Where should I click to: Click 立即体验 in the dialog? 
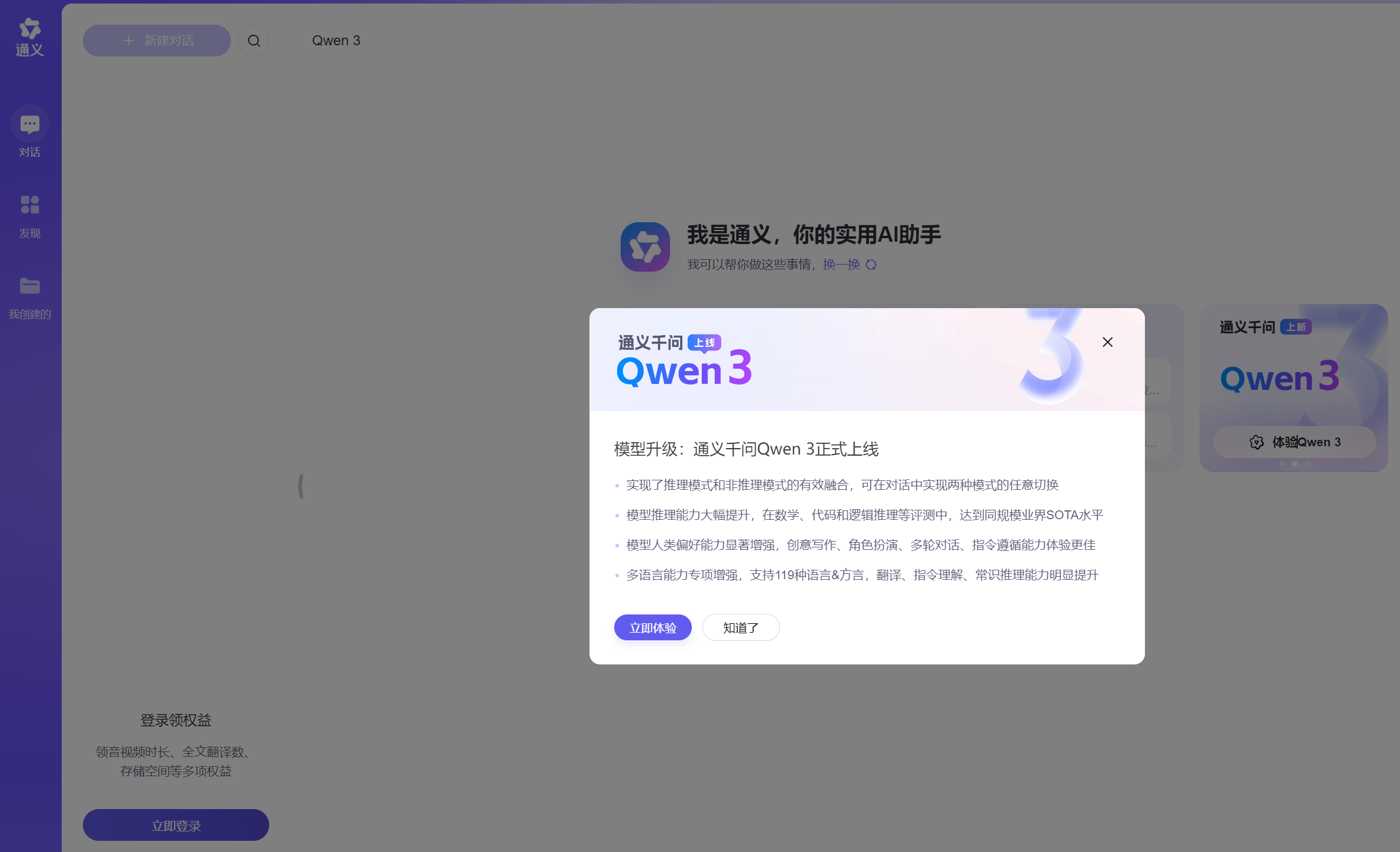click(652, 627)
